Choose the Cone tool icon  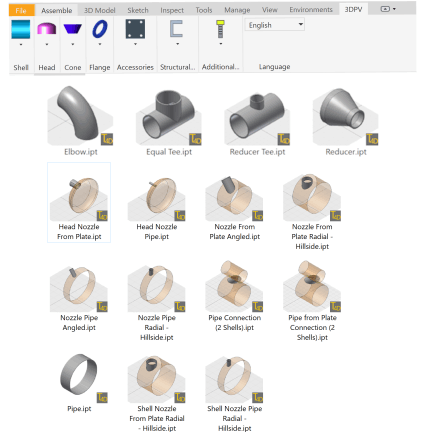click(73, 29)
